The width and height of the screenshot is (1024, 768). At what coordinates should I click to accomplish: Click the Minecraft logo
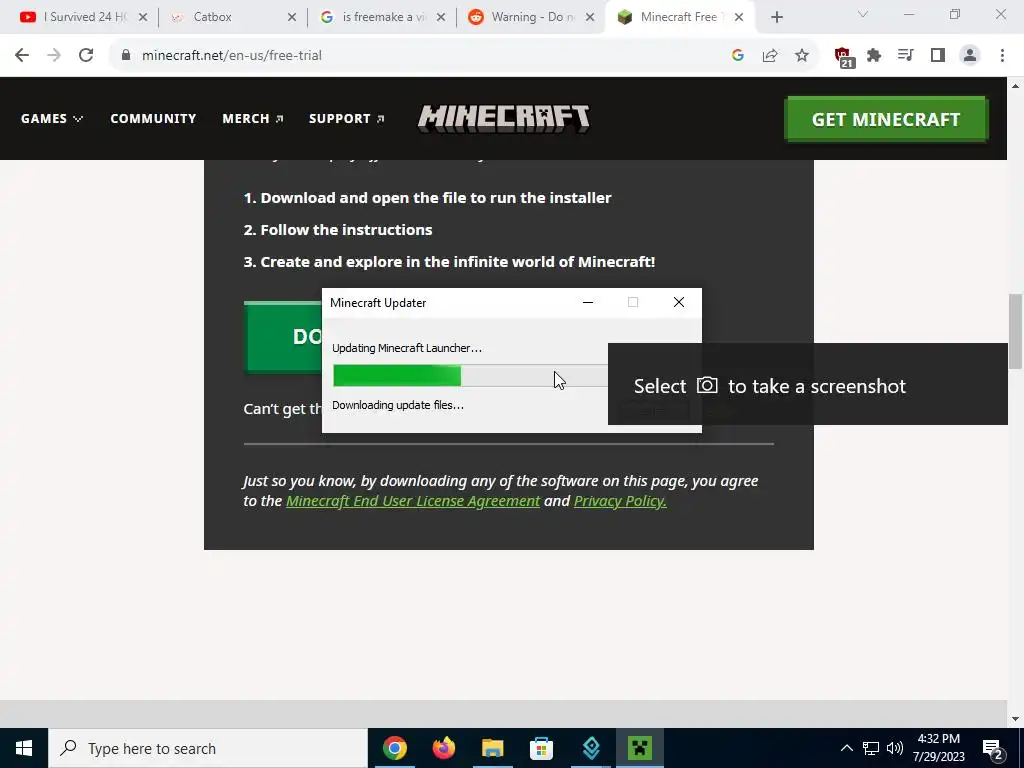504,118
